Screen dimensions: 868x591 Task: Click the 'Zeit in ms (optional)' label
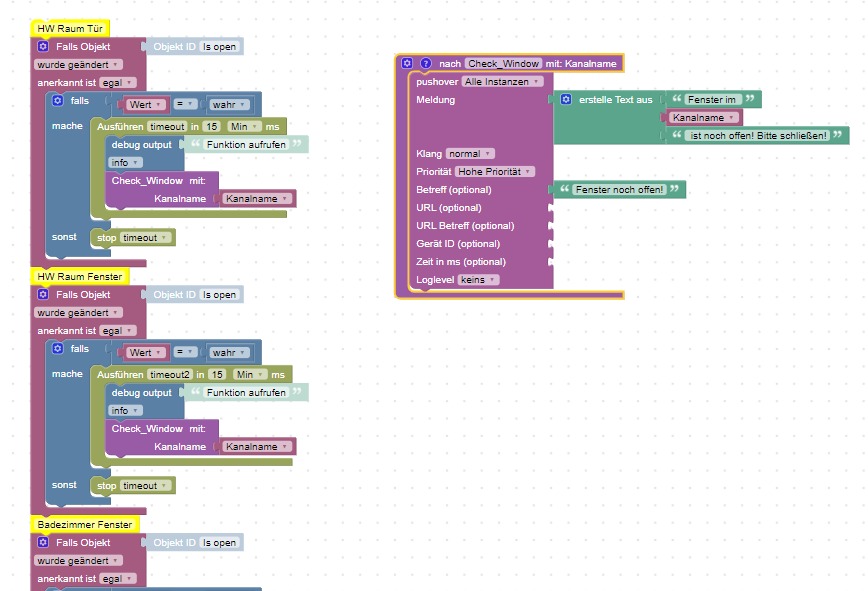tap(461, 262)
